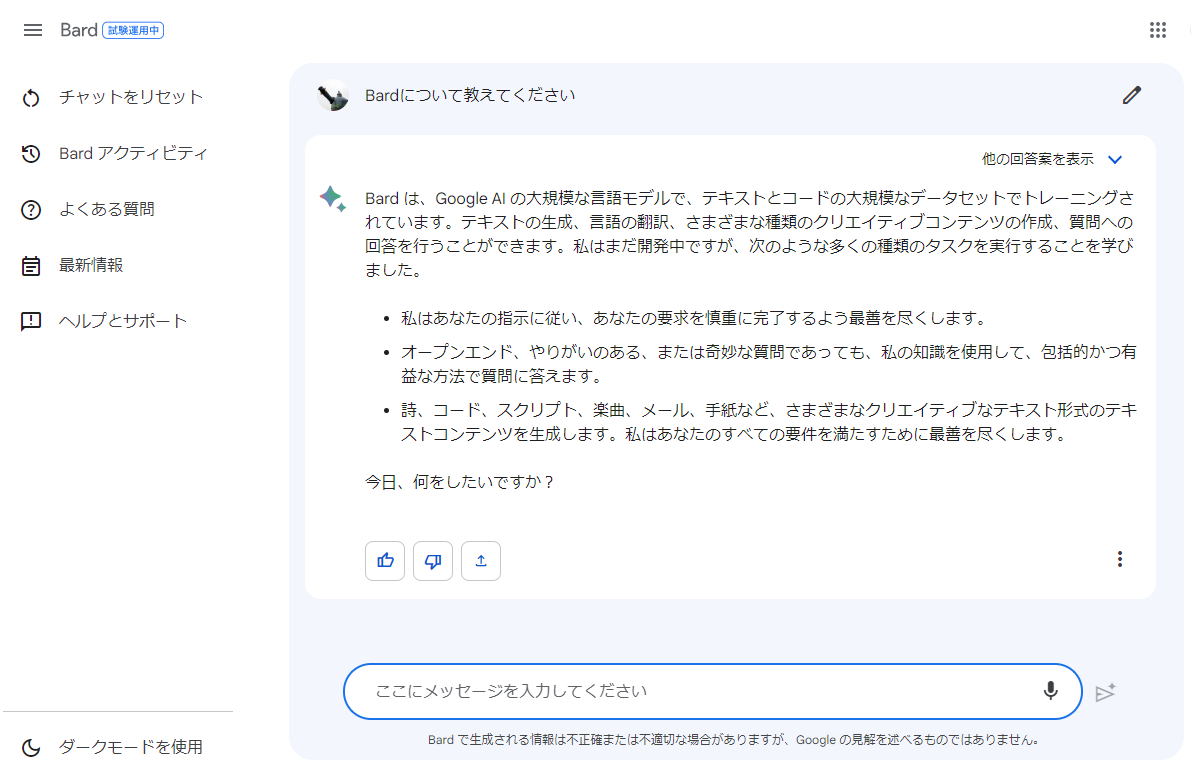The width and height of the screenshot is (1191, 760).
Task: Click the help and support feedback icon
Action: tap(31, 321)
